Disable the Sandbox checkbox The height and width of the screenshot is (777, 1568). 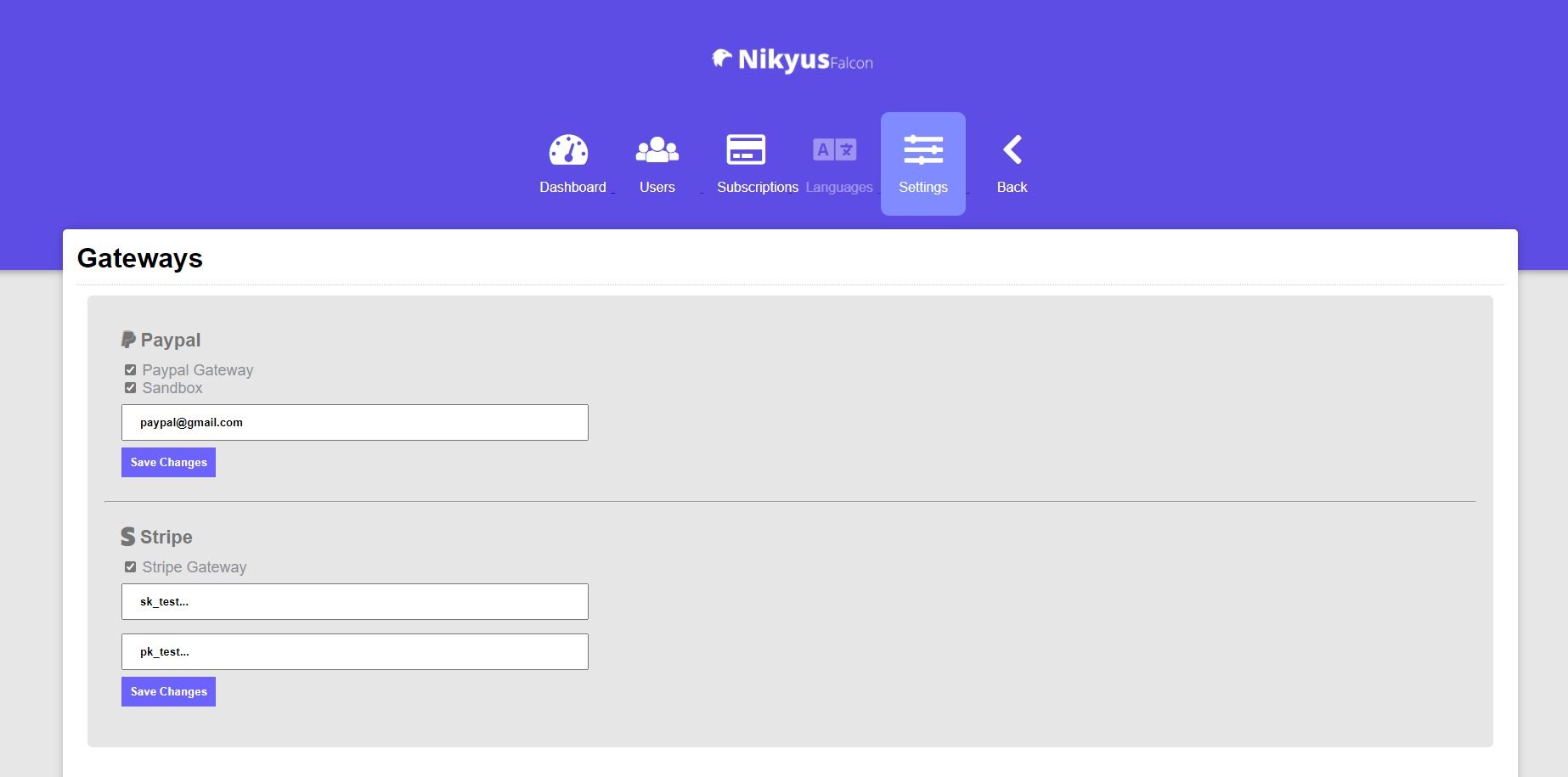pyautogui.click(x=130, y=388)
